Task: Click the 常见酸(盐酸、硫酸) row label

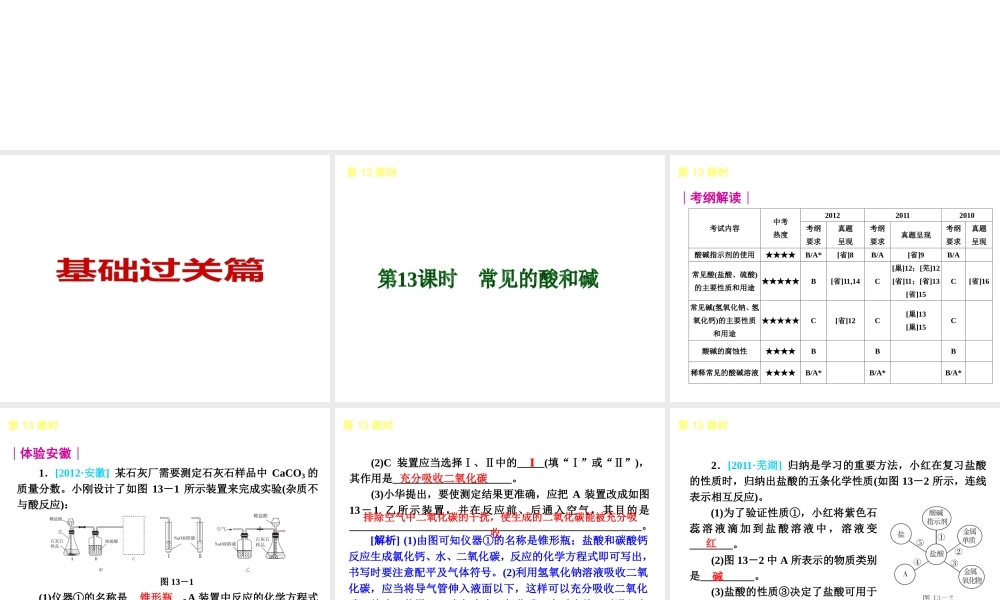Action: [724, 281]
